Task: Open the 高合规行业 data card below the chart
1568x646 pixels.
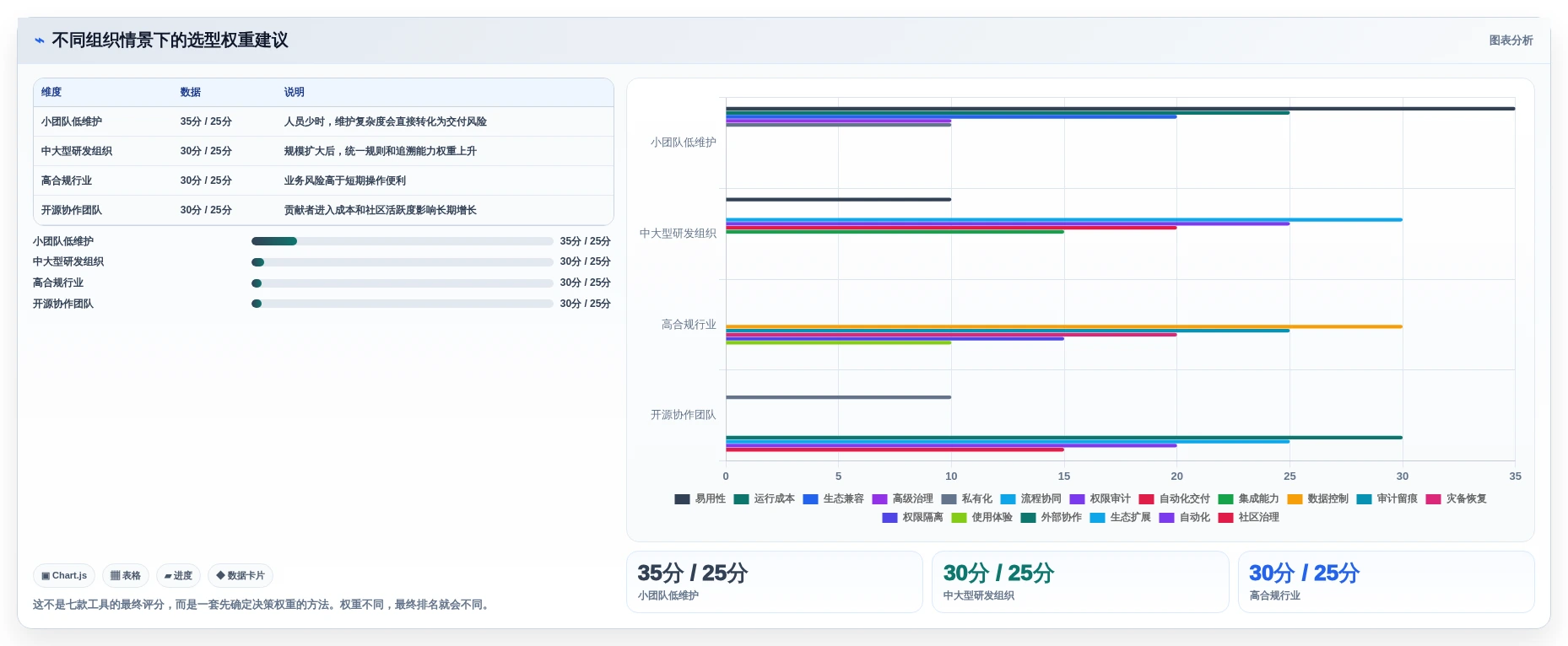Action: [x=1386, y=582]
